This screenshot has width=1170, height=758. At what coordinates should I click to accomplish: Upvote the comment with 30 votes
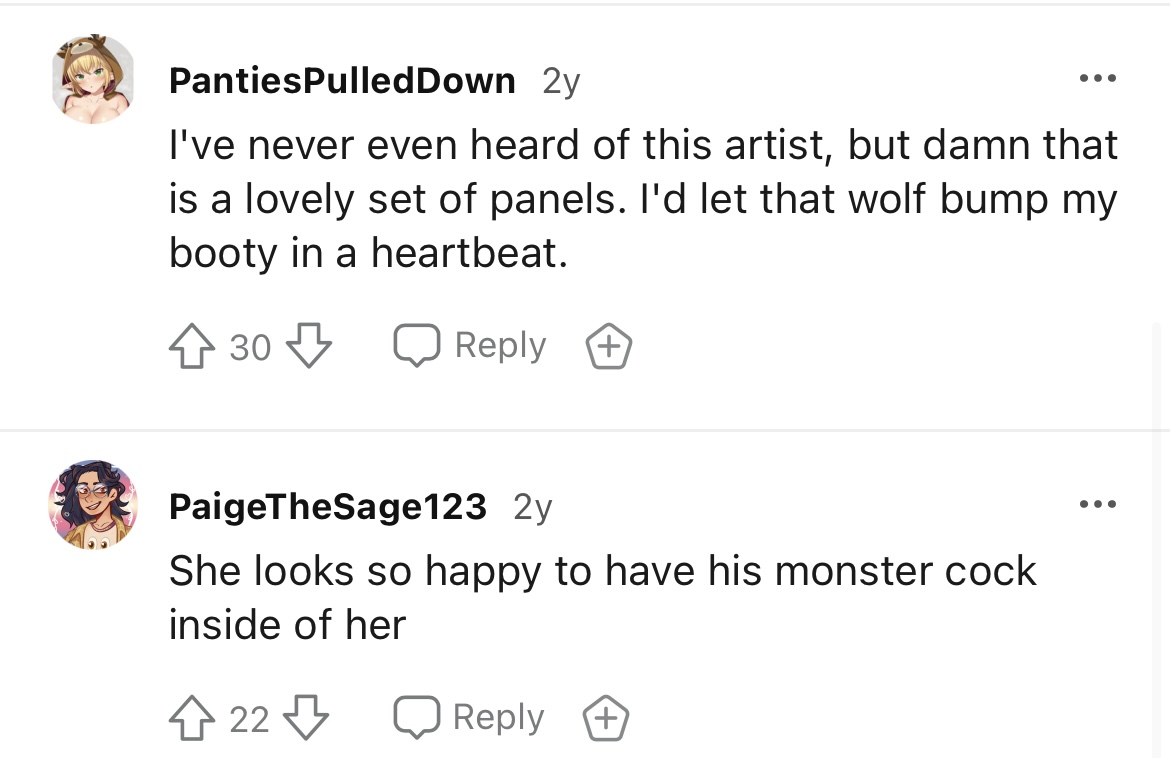[192, 346]
